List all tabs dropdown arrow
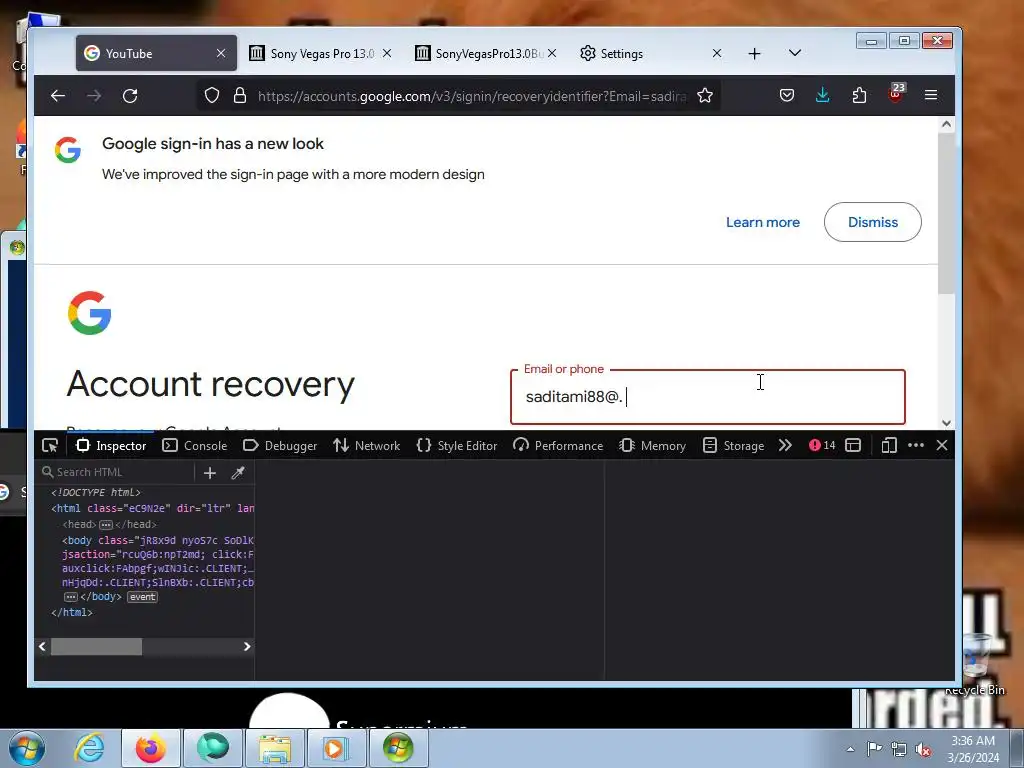Image resolution: width=1024 pixels, height=768 pixels. (x=795, y=53)
